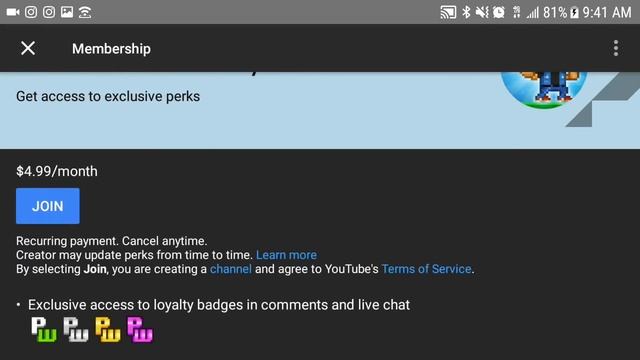
Task: Tap the alarm clock status icon
Action: (x=499, y=12)
